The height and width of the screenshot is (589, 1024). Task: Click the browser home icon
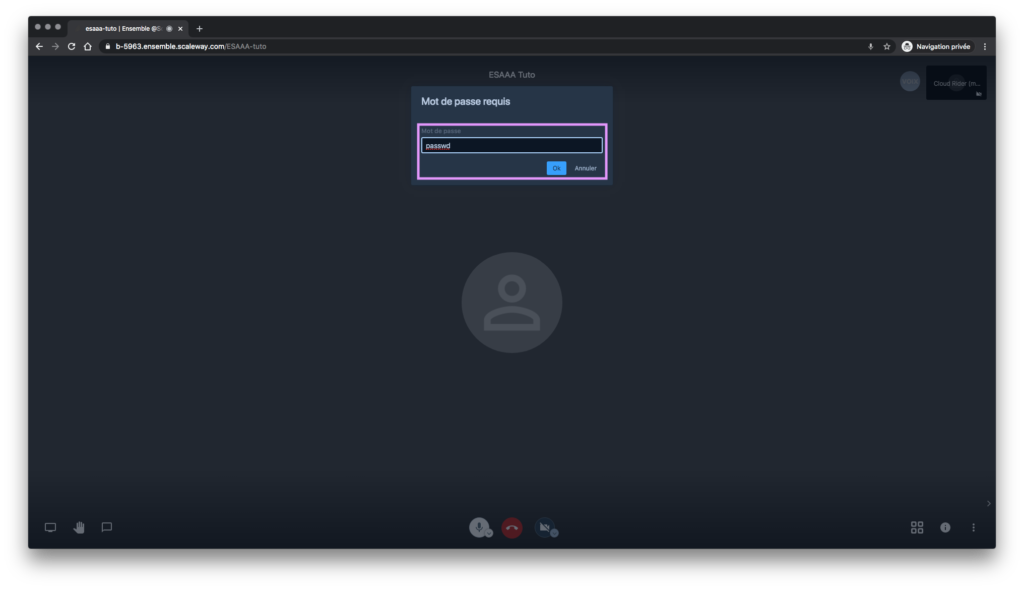[x=88, y=46]
